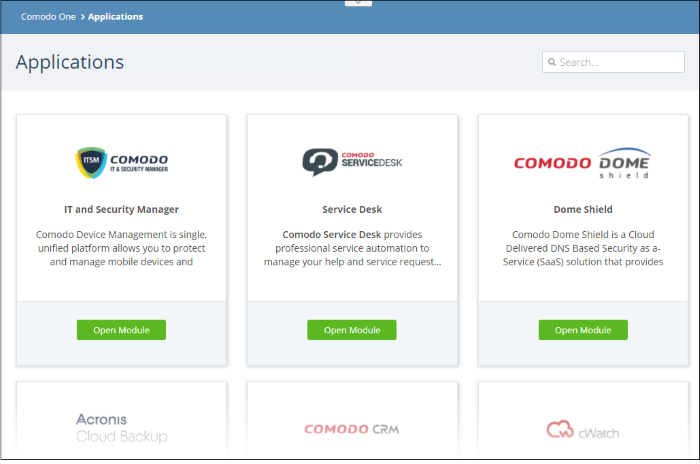Expand the top bar pull-down handle
The width and height of the screenshot is (700, 464).
point(358,3)
